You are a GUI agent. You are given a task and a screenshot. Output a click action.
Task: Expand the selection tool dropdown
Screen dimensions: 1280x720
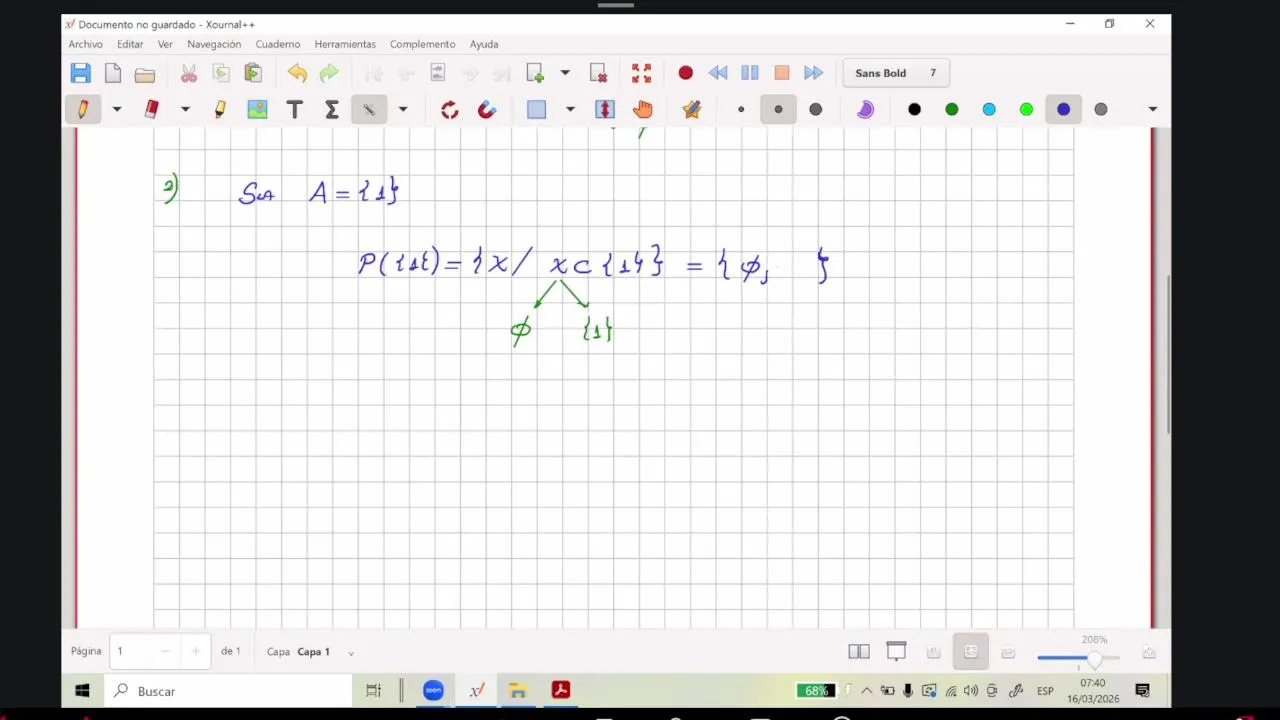tap(570, 109)
